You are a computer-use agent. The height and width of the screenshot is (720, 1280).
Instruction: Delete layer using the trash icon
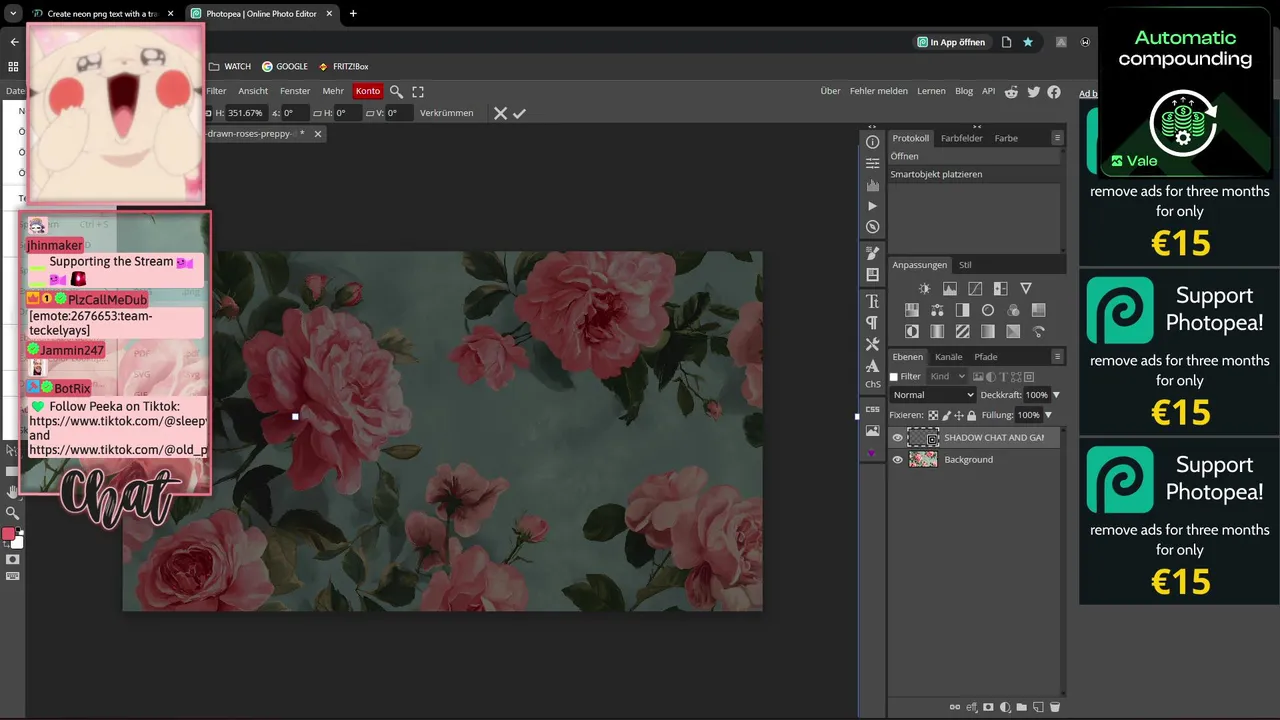(1054, 707)
